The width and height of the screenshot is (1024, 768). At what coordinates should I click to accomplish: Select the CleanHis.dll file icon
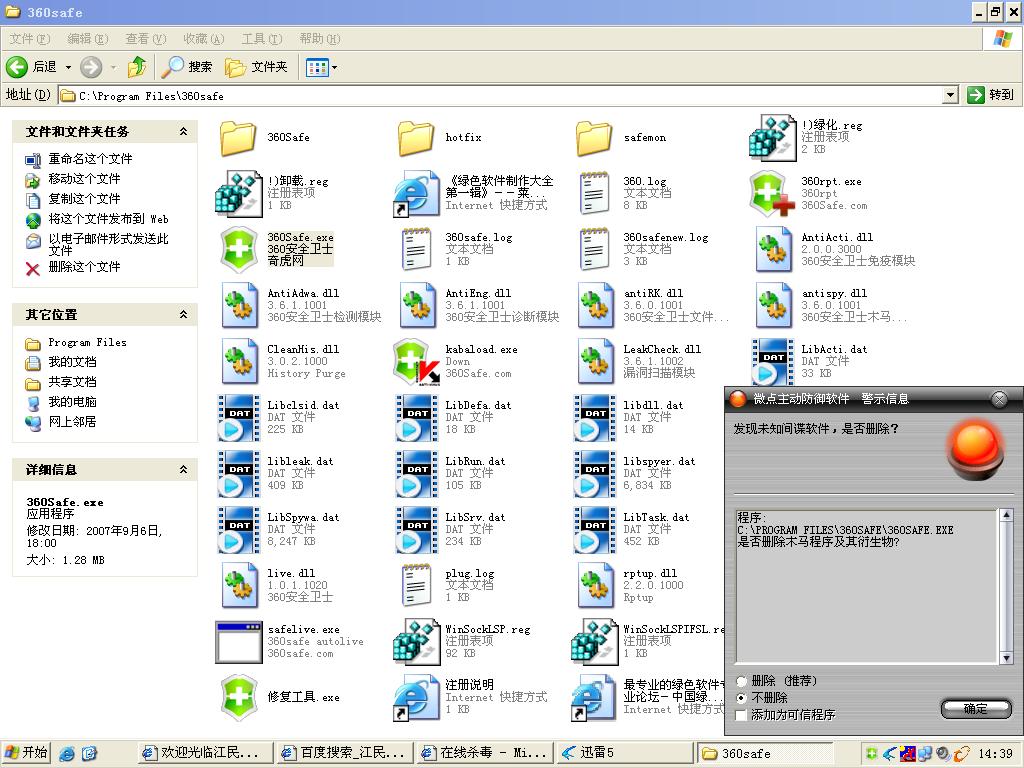point(238,362)
